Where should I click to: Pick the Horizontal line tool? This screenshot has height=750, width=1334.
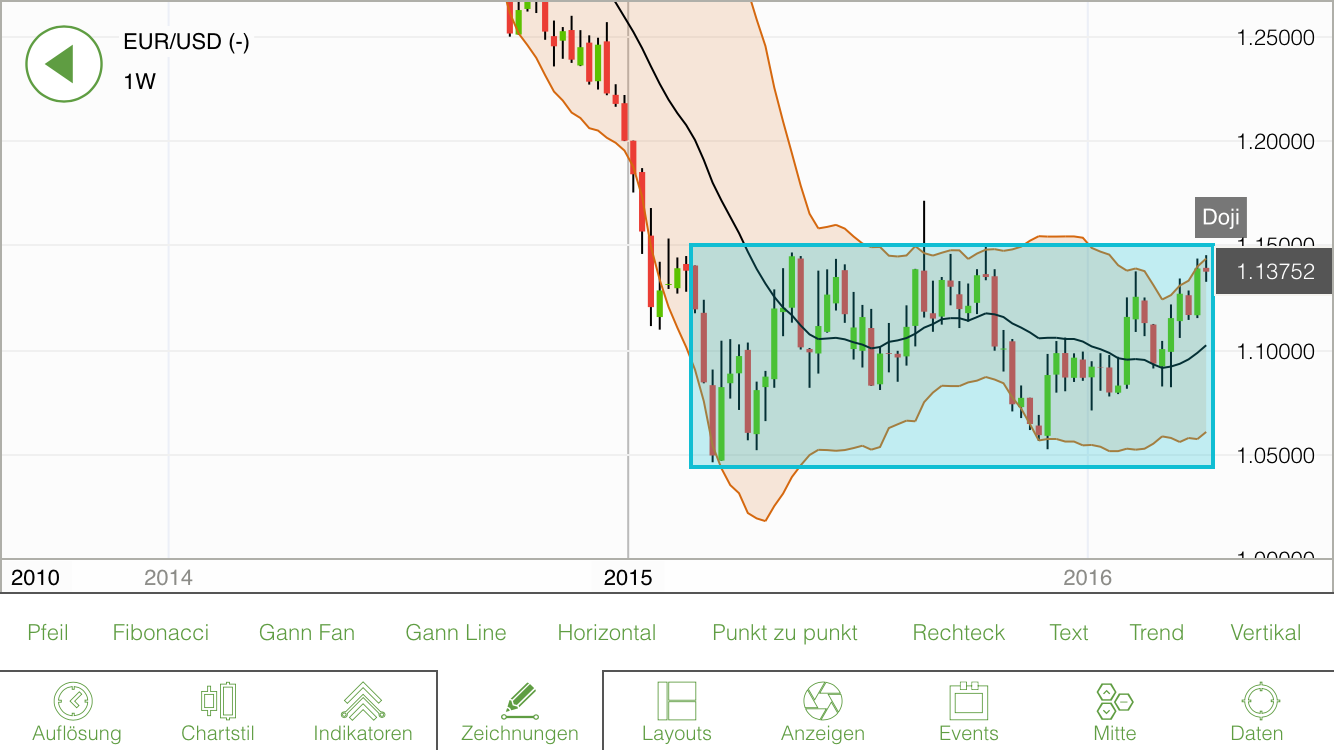[607, 632]
